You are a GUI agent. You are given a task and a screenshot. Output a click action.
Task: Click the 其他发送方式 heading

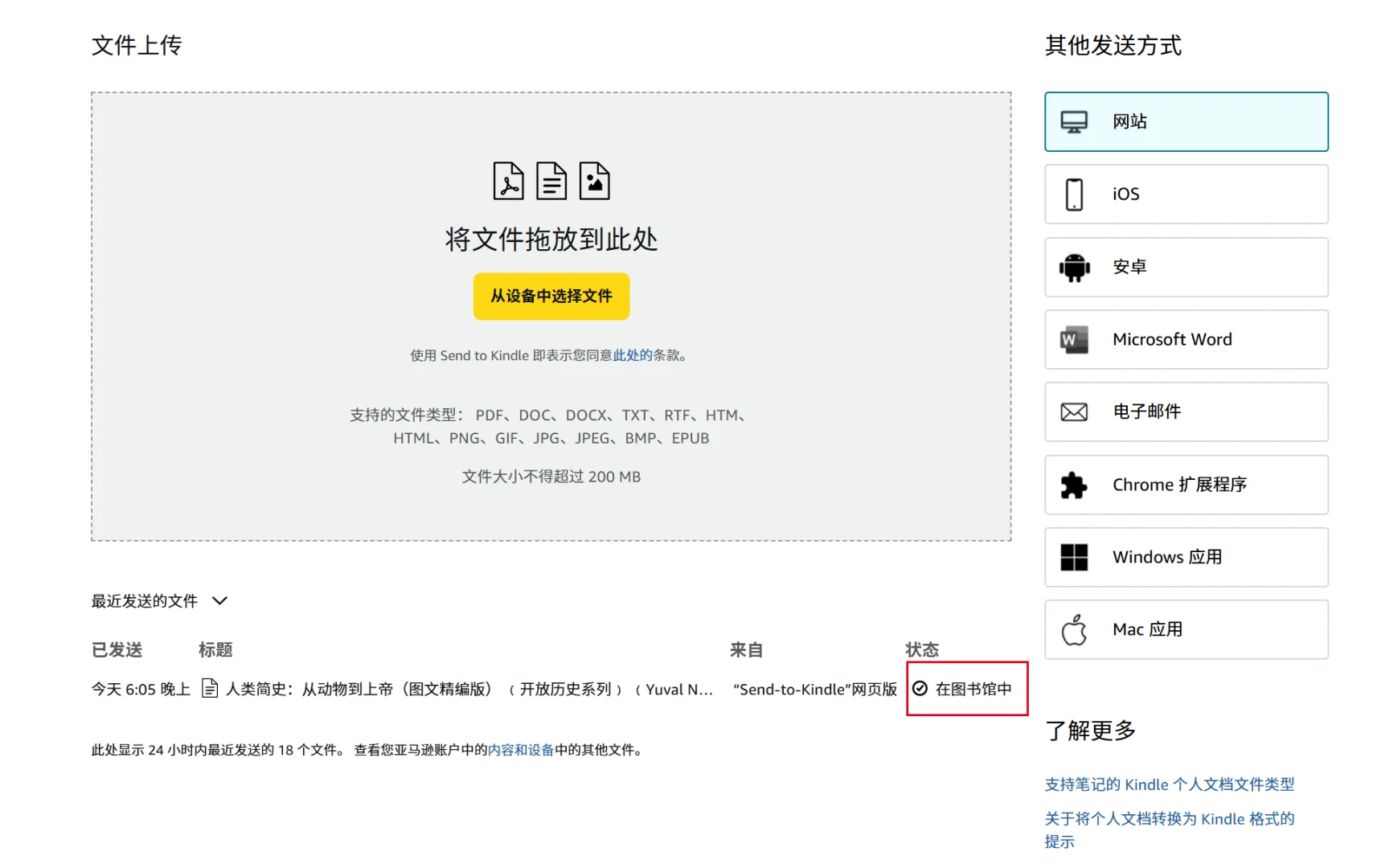point(1113,45)
